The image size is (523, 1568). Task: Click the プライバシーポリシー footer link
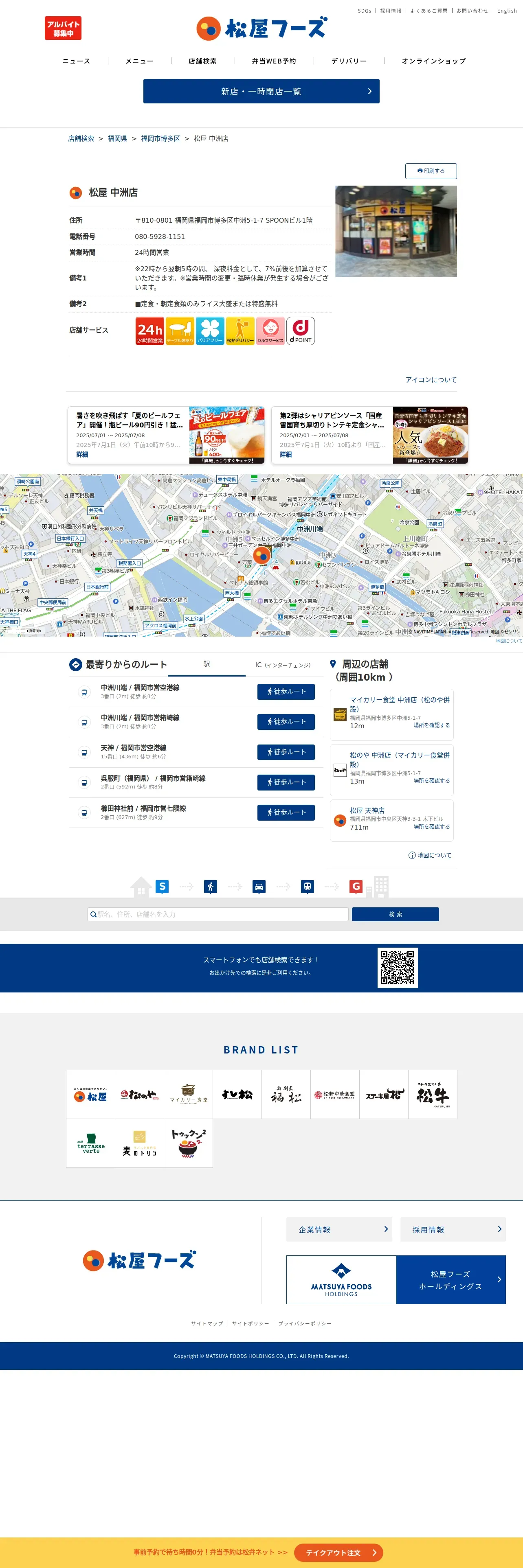305,1323
